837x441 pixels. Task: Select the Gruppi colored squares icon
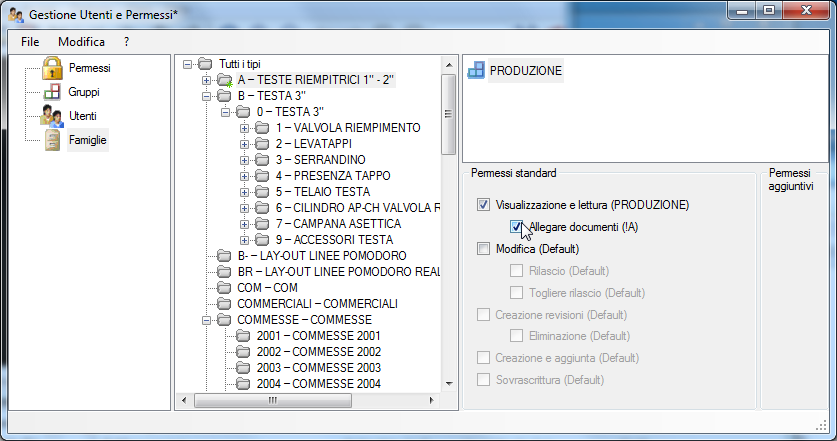click(52, 92)
